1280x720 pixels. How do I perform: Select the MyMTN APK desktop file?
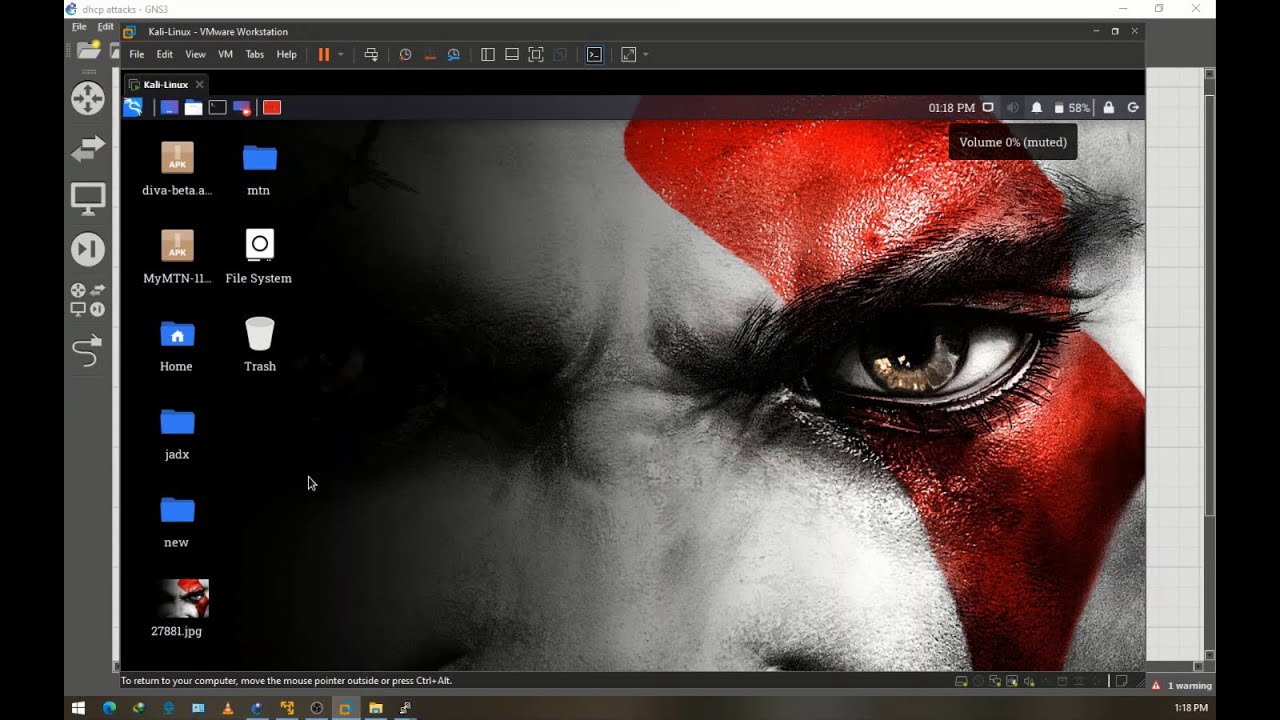[177, 256]
